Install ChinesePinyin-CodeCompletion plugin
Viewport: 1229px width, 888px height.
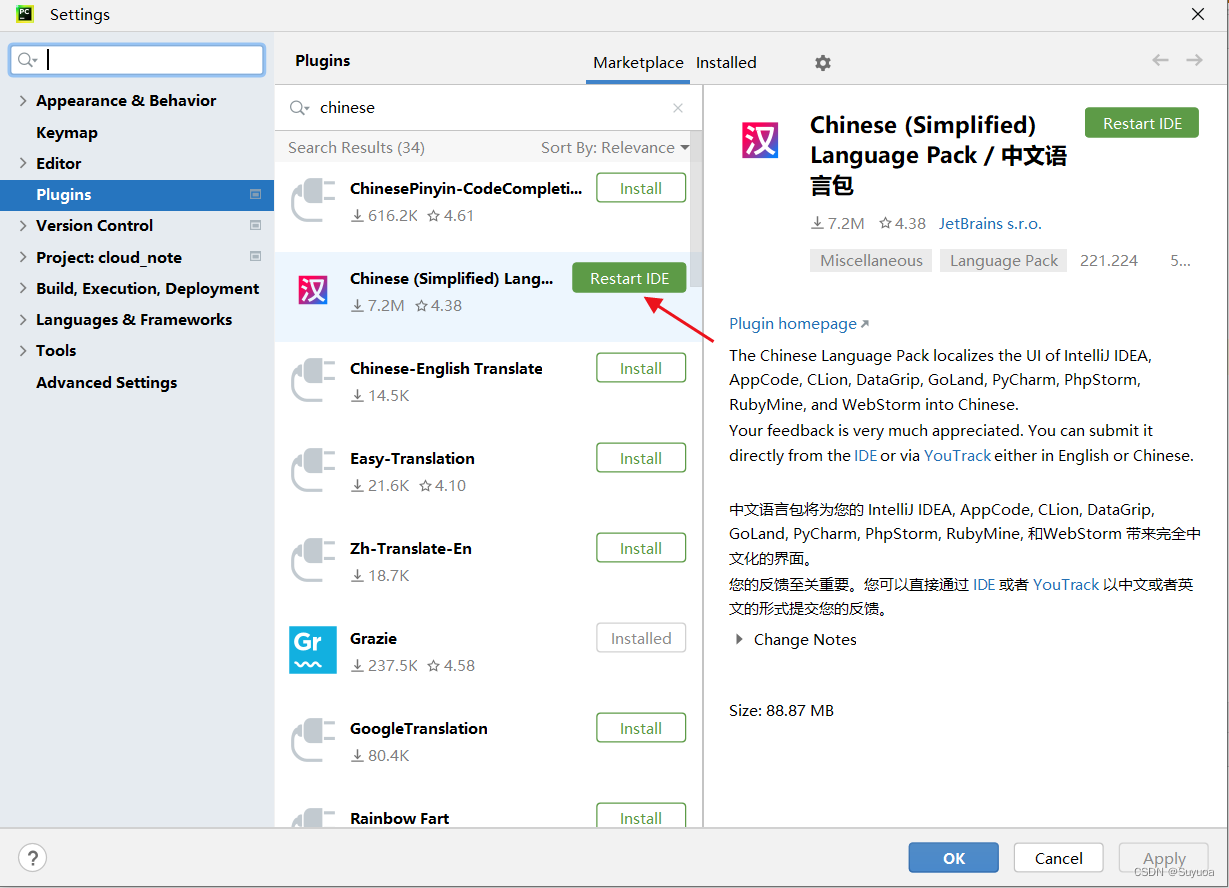tap(641, 188)
